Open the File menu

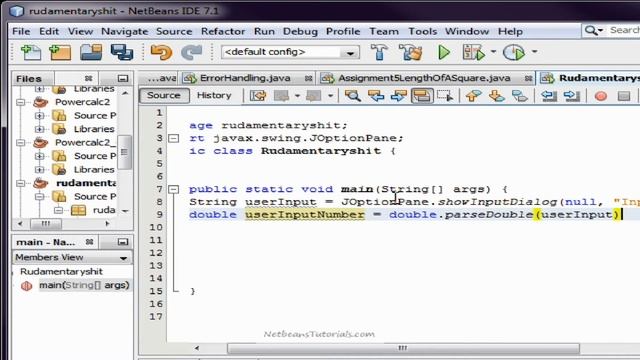pyautogui.click(x=21, y=31)
